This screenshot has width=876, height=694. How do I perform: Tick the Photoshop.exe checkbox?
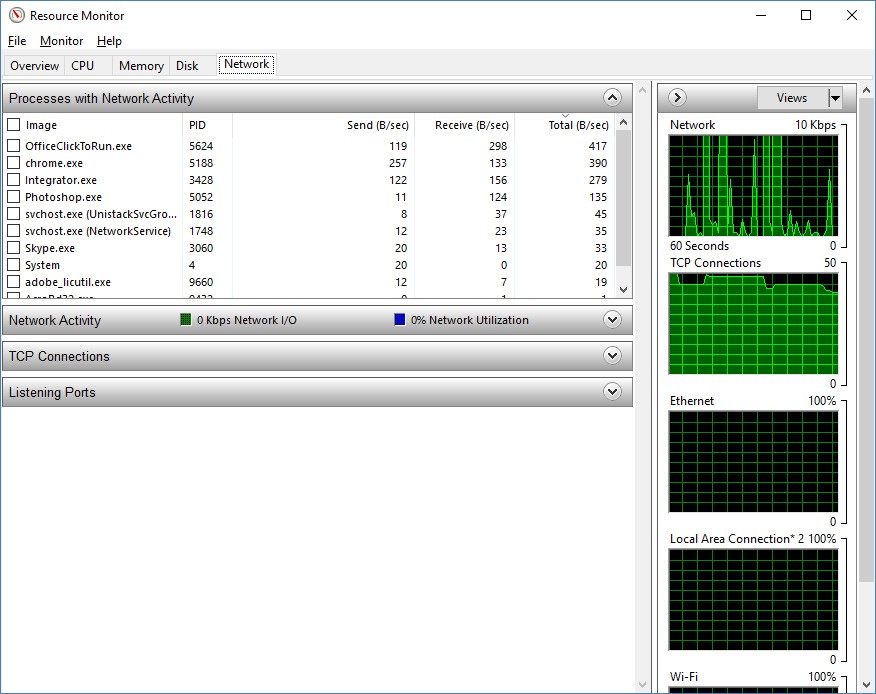click(x=14, y=197)
